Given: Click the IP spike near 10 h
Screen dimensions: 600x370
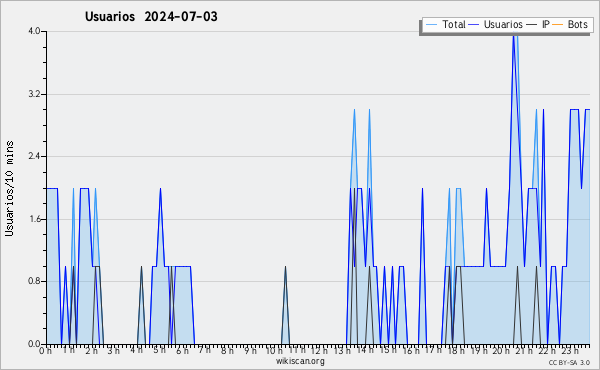Looking at the screenshot, I should point(285,305).
